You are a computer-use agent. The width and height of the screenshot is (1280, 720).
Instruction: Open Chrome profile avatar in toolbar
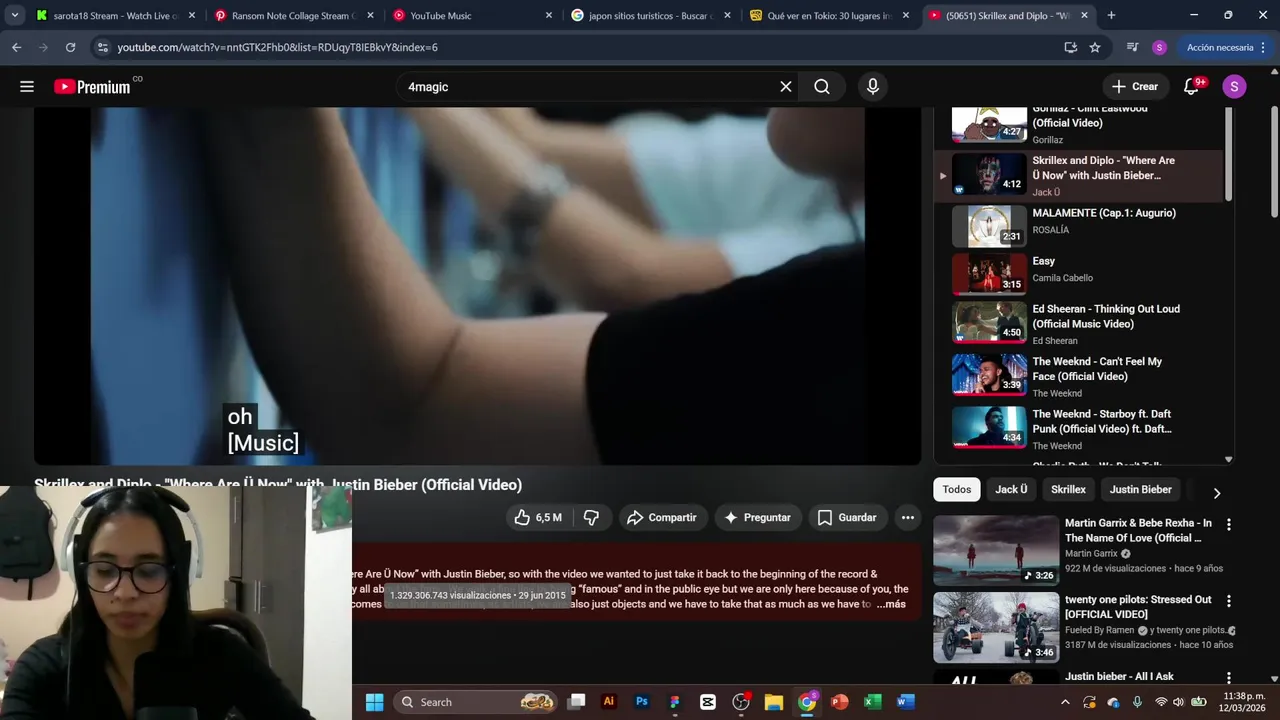(x=1159, y=47)
